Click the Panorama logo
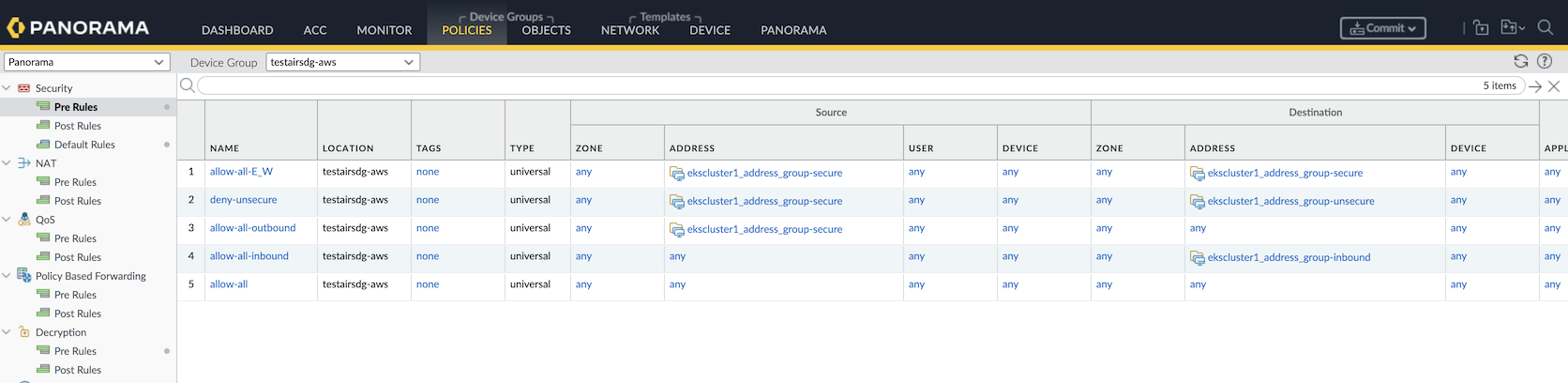 tap(79, 28)
